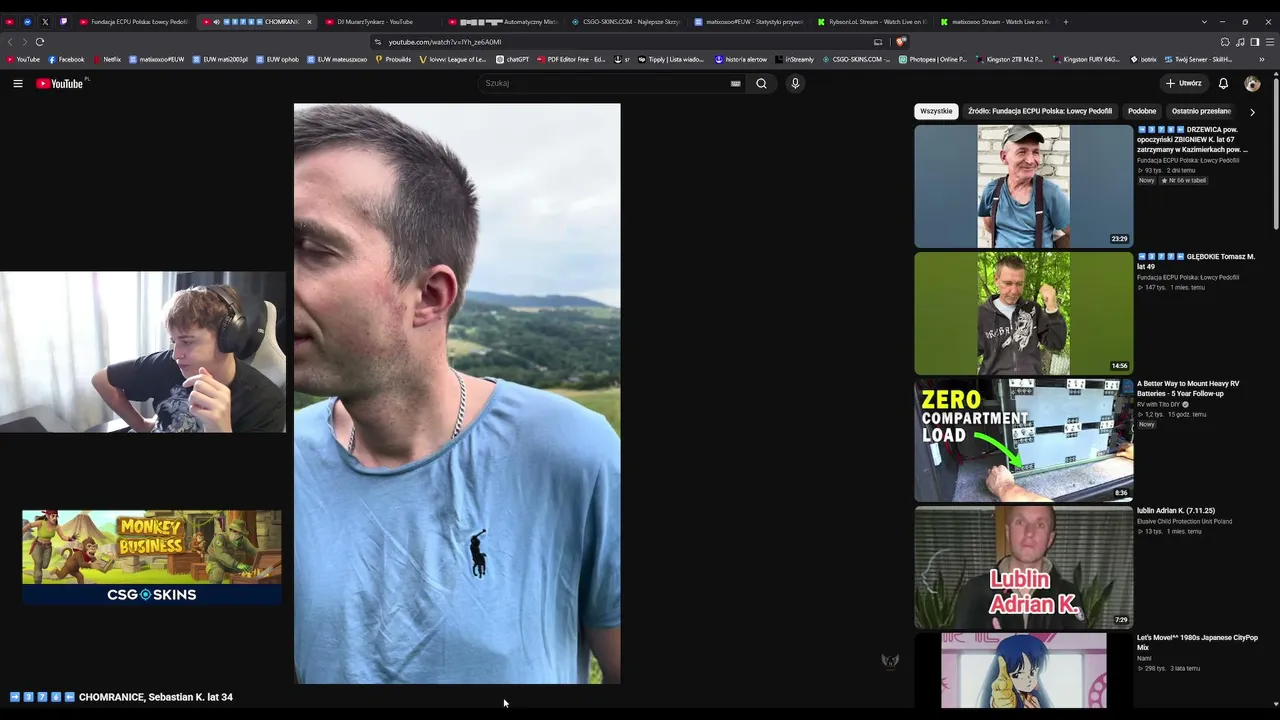Screen dimensions: 1280x720
Task: Open the RV with Tito DIY channel link
Action: point(1160,405)
